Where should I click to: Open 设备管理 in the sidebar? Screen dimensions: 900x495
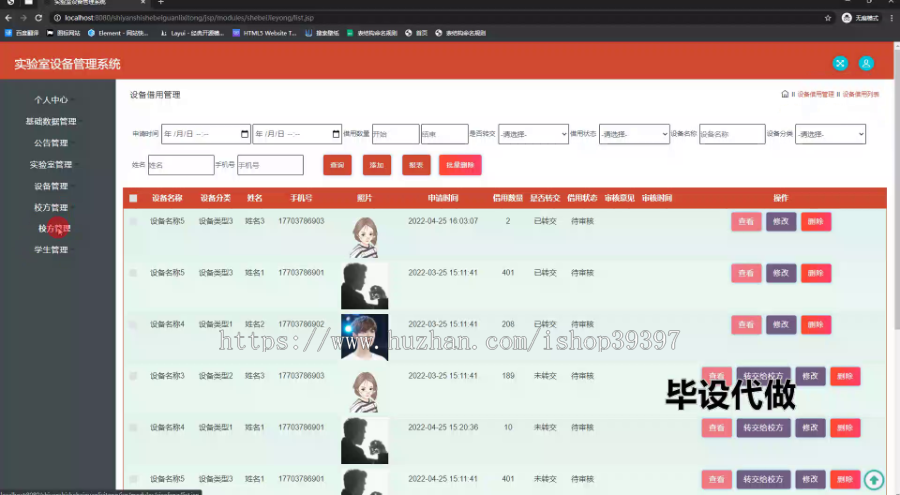point(51,186)
